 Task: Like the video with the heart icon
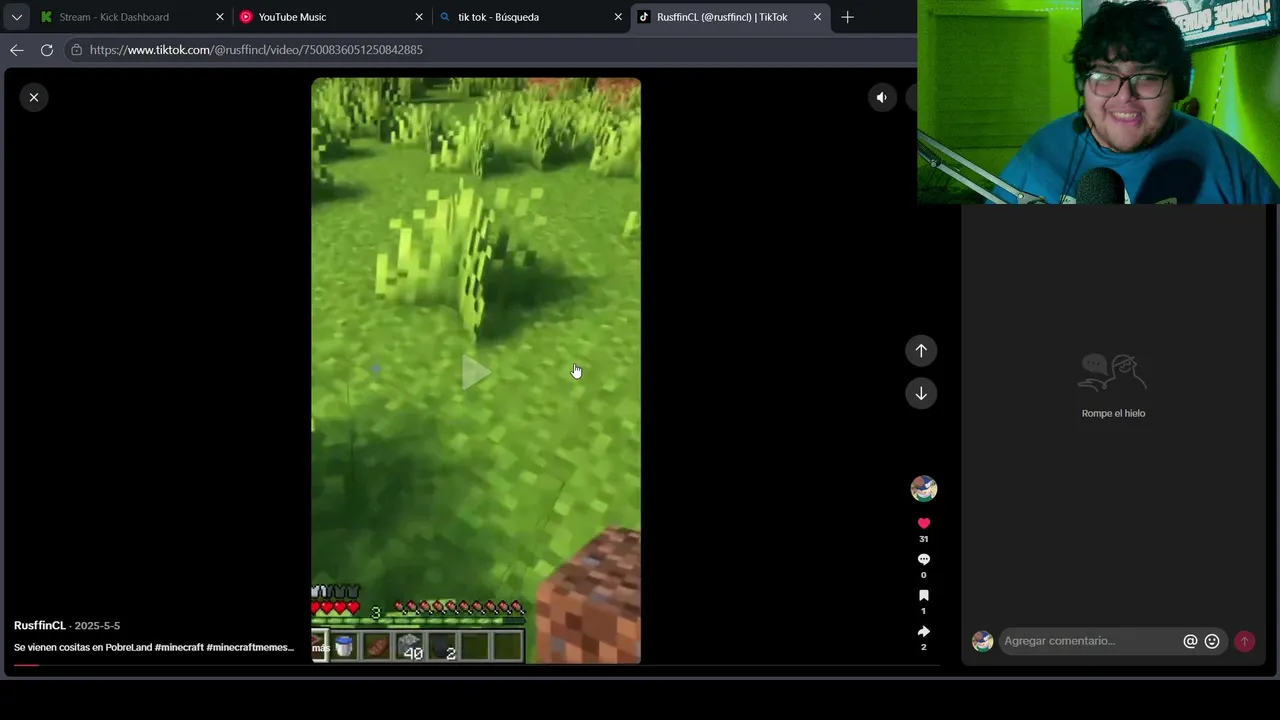pos(923,523)
